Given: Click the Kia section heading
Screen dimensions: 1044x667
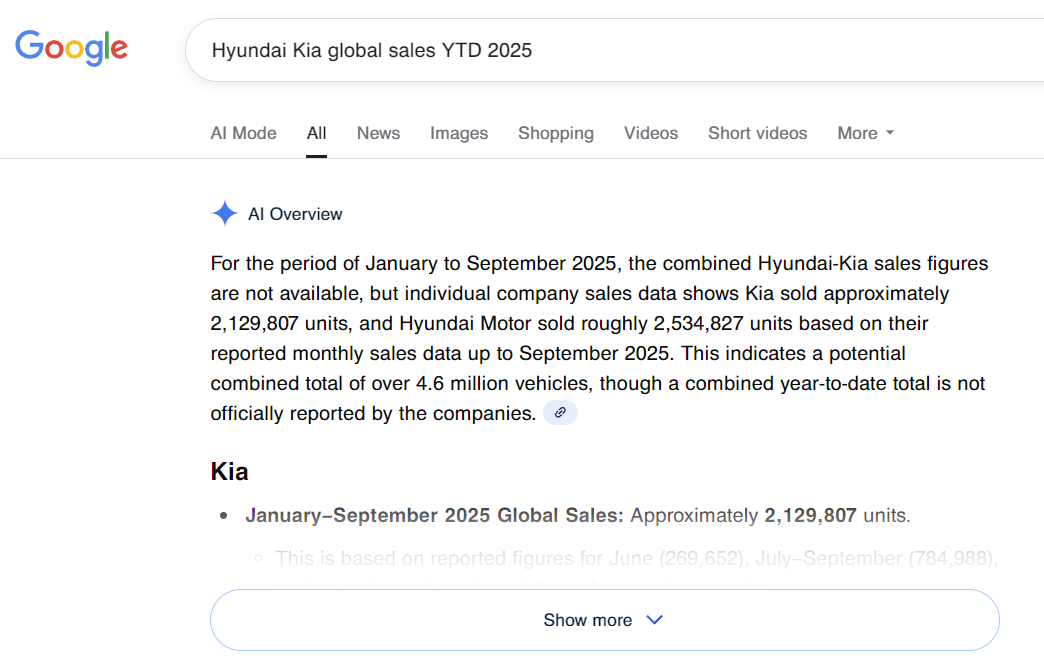Looking at the screenshot, I should 229,471.
